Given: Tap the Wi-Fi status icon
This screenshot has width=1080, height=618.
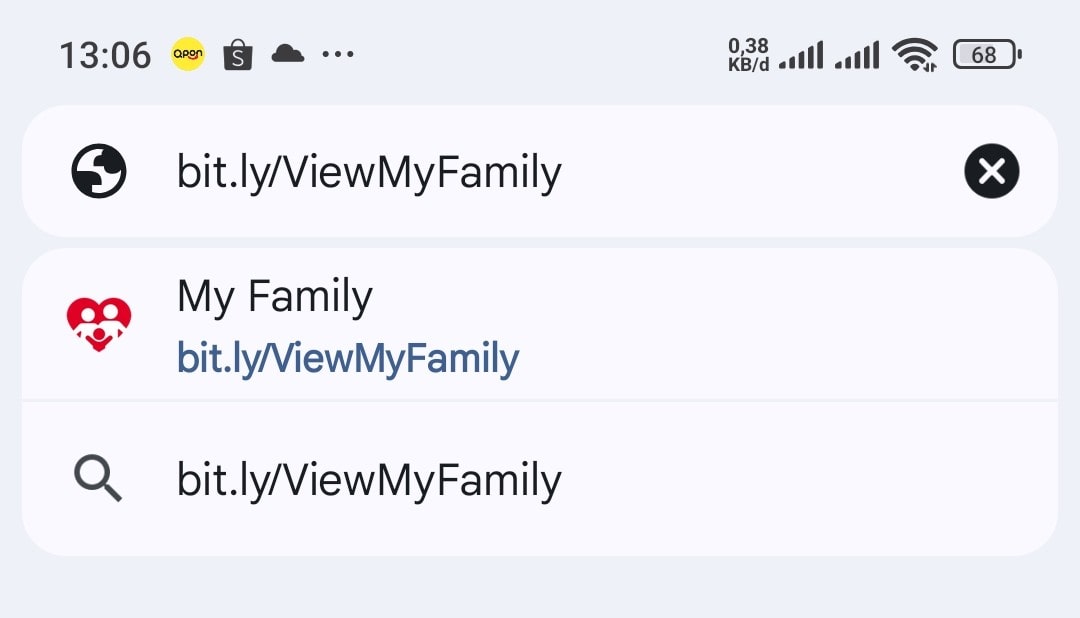Looking at the screenshot, I should (914, 54).
